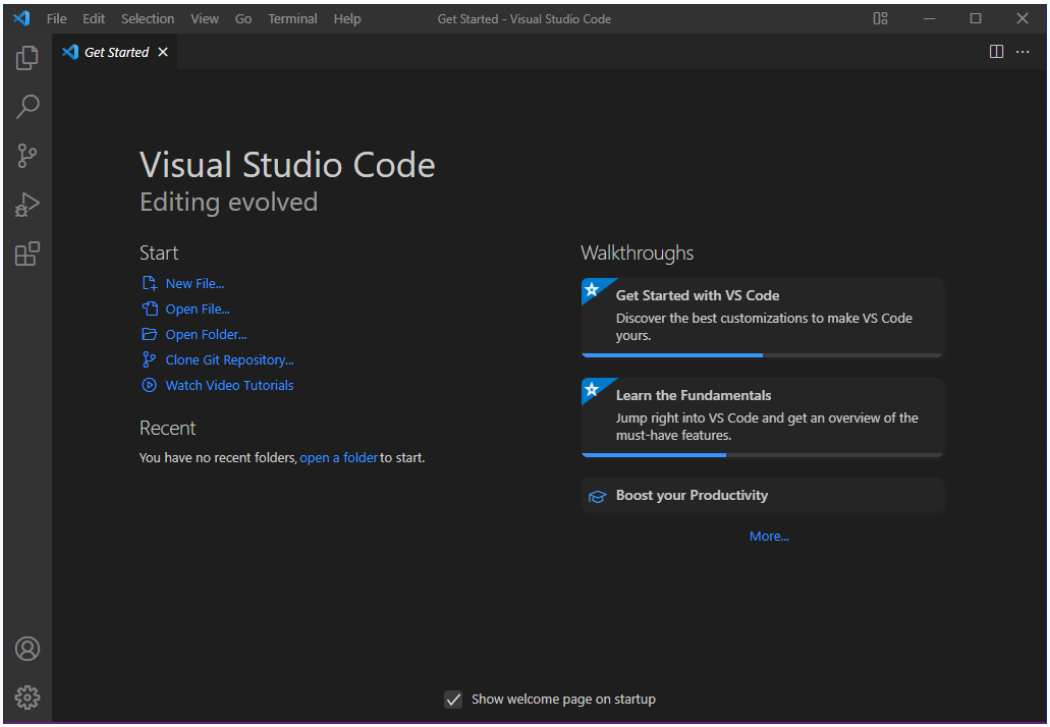Click the Open File... link
Screen dimensions: 1050x727
click(198, 309)
